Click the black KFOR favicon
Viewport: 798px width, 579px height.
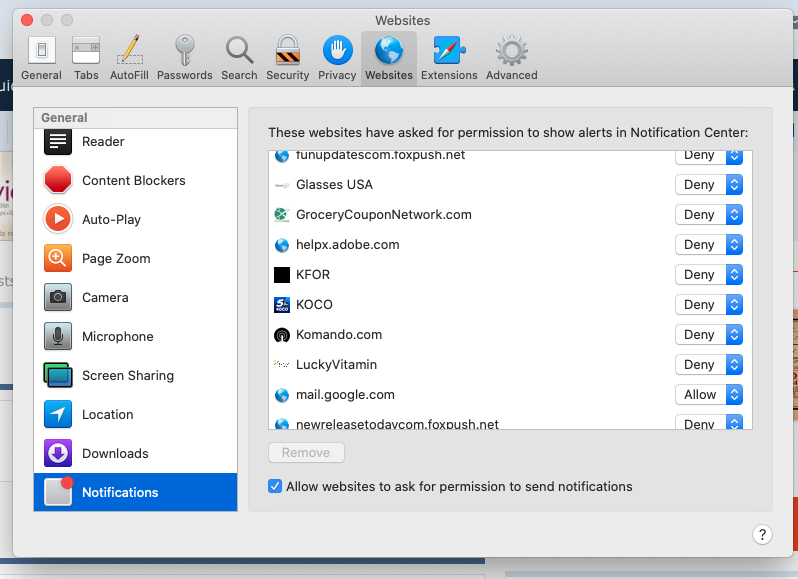(282, 275)
